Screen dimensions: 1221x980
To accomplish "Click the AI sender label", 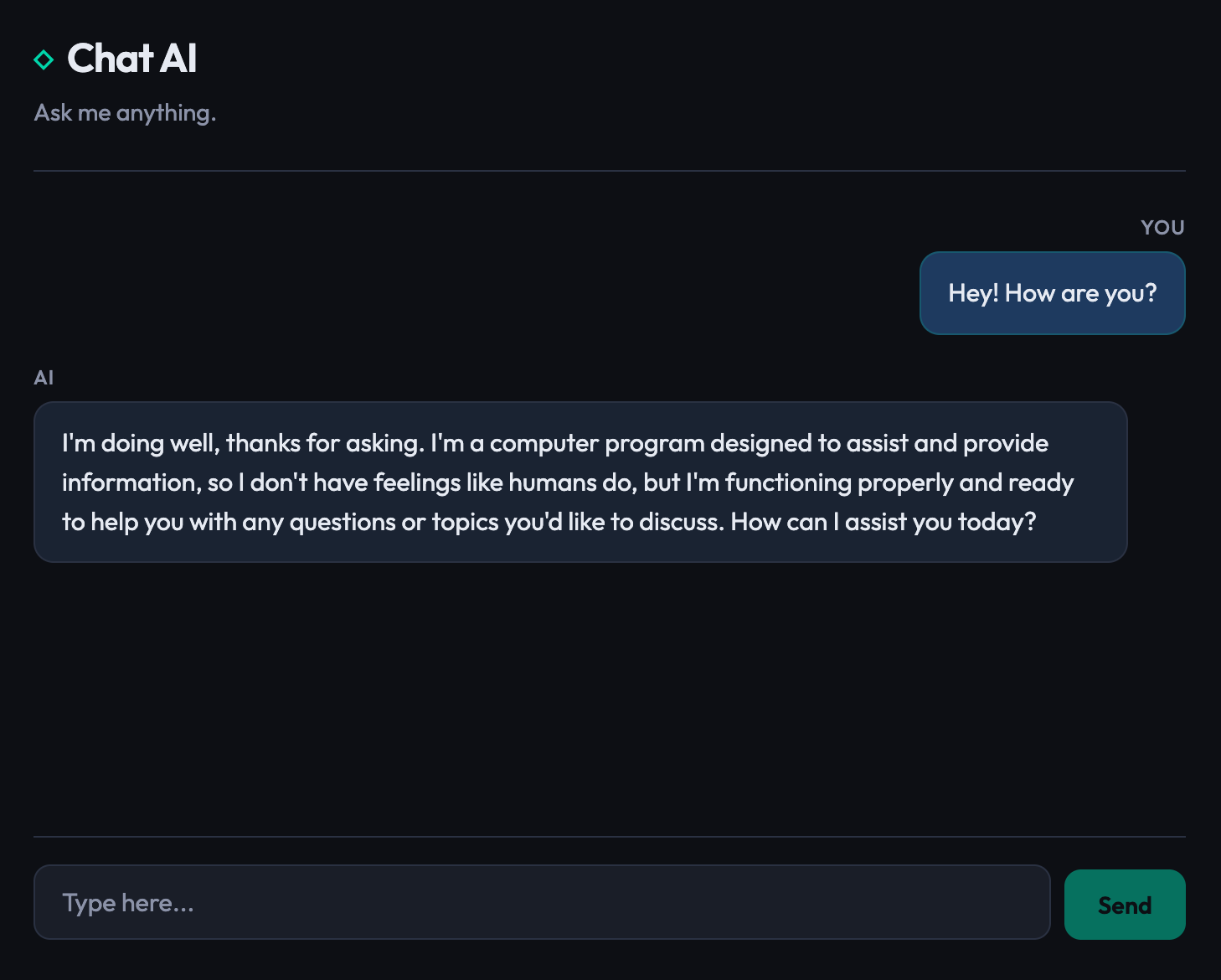I will pos(44,377).
